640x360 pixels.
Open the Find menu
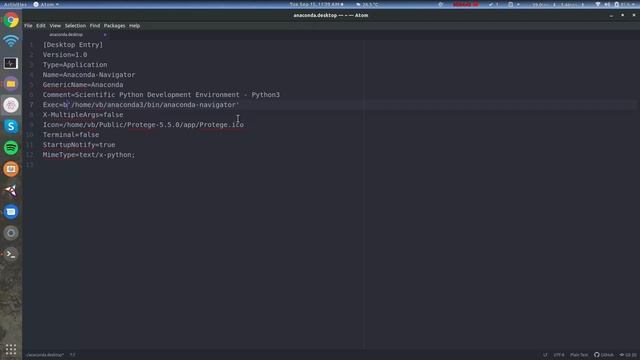[x=95, y=26]
